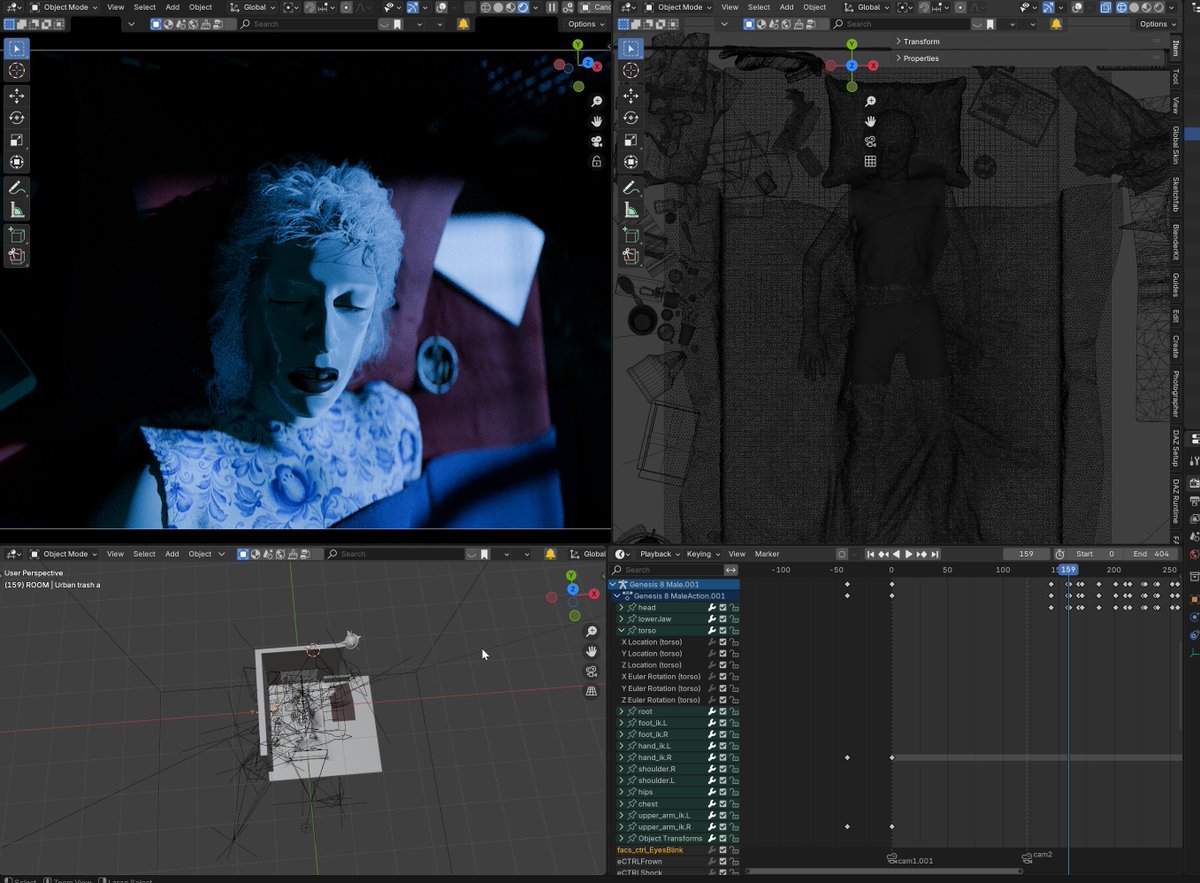Switch to the DAZ Setup sidebar tab
The image size is (1200, 883).
pos(1176,448)
